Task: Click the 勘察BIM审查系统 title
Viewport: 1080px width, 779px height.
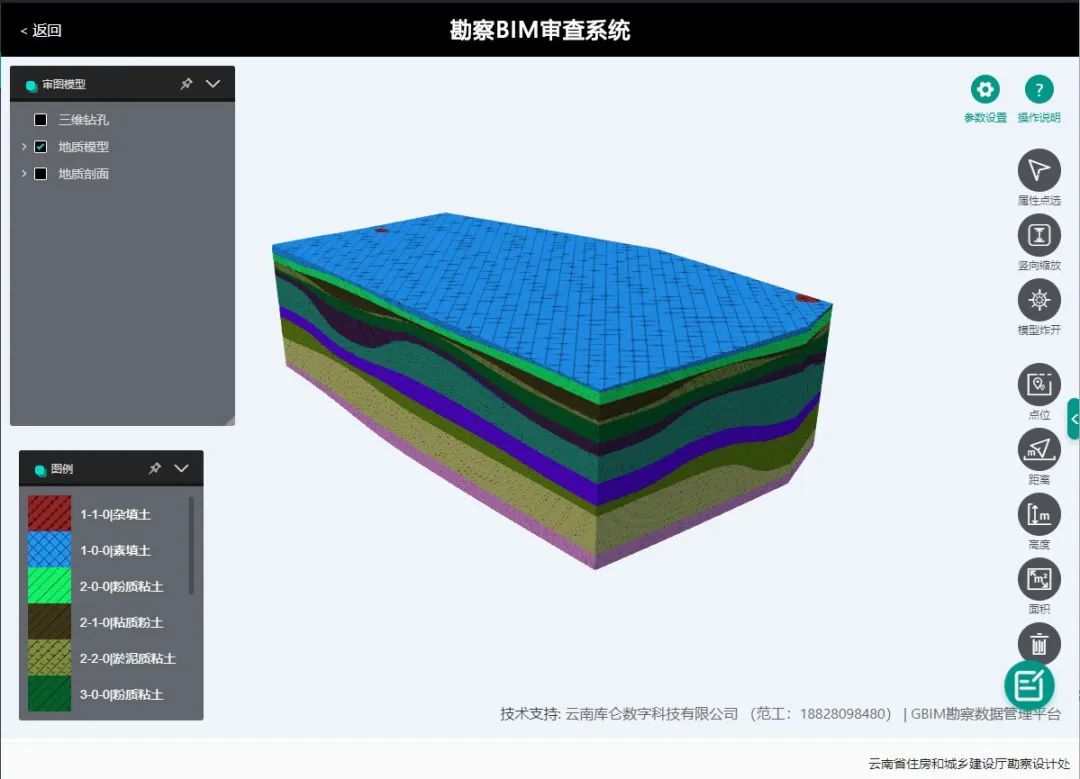Action: 540,30
